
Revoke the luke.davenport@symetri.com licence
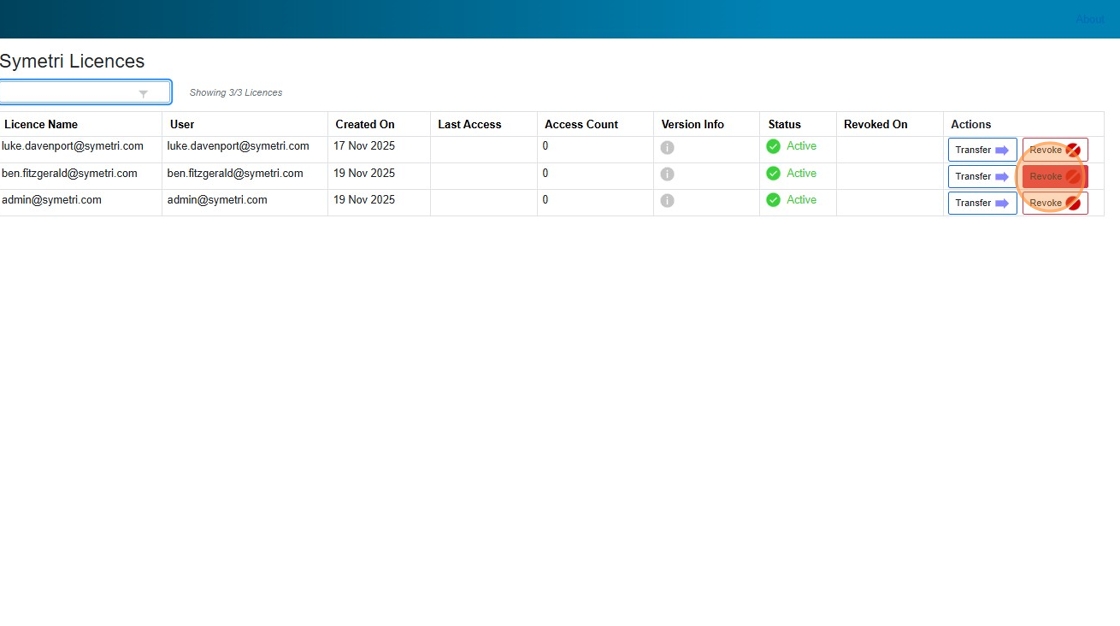(x=1054, y=150)
